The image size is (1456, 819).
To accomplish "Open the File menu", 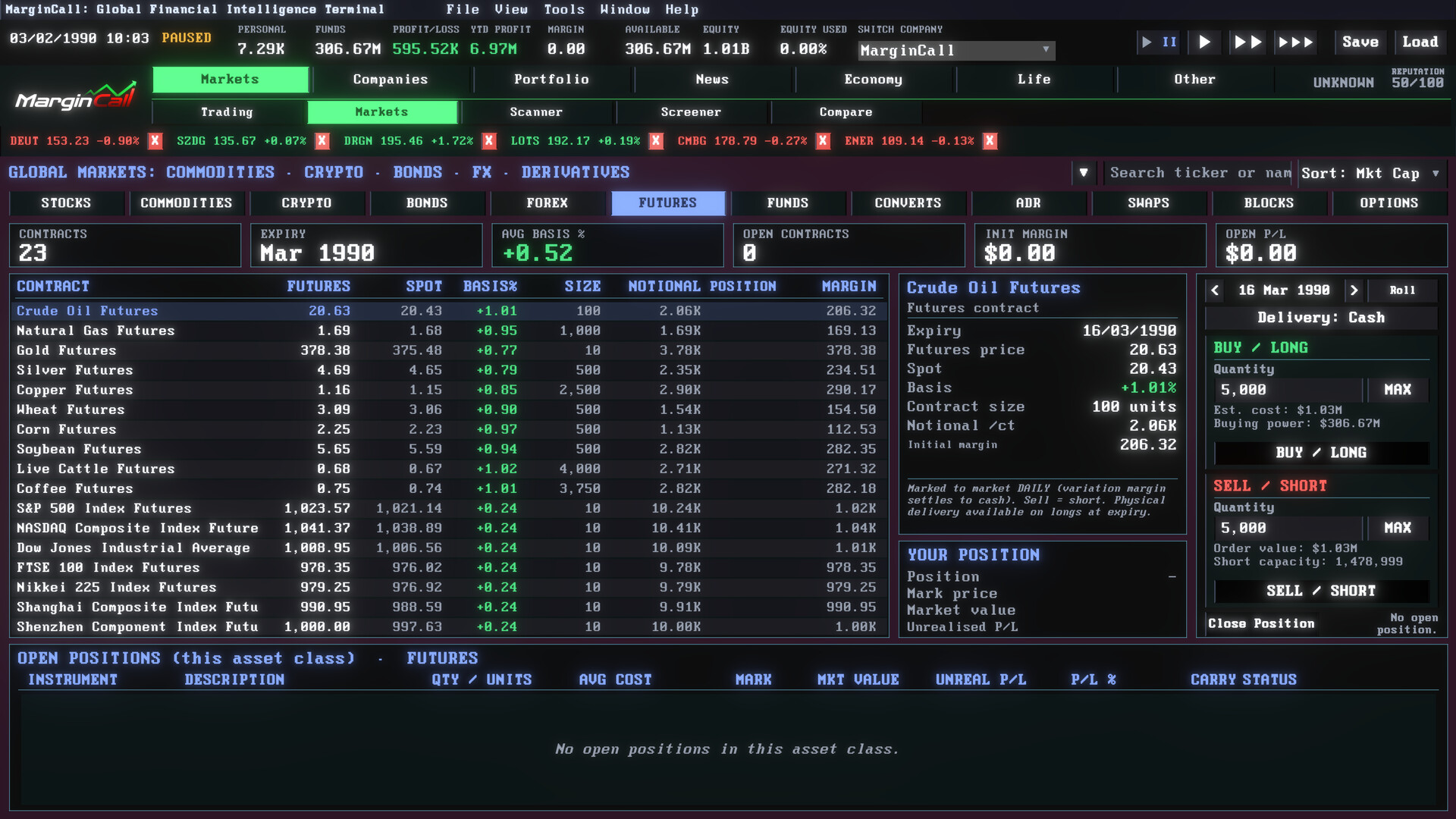I will click(x=463, y=9).
